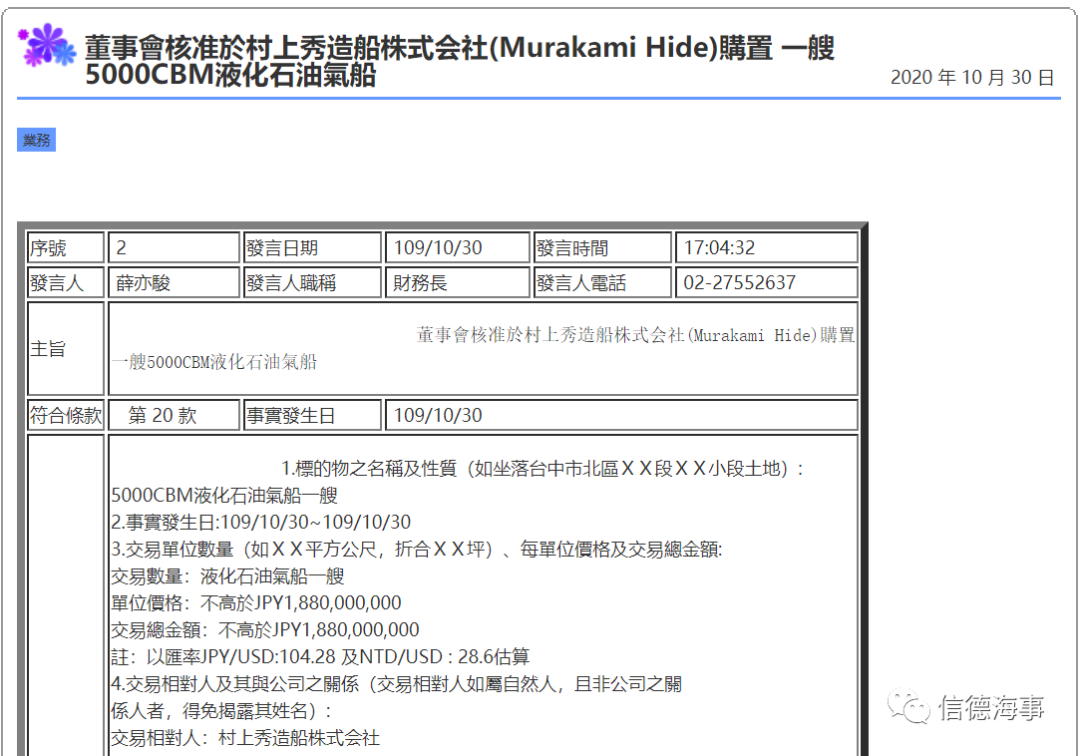The width and height of the screenshot is (1080, 756).
Task: Click the 事實發生日 value 109/10/30
Action: click(x=621, y=415)
